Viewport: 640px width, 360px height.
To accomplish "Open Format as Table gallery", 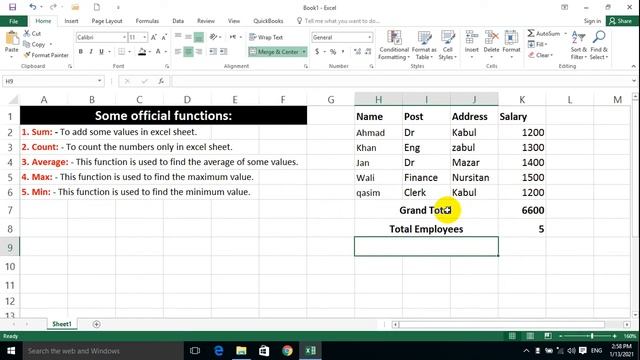I will (424, 45).
